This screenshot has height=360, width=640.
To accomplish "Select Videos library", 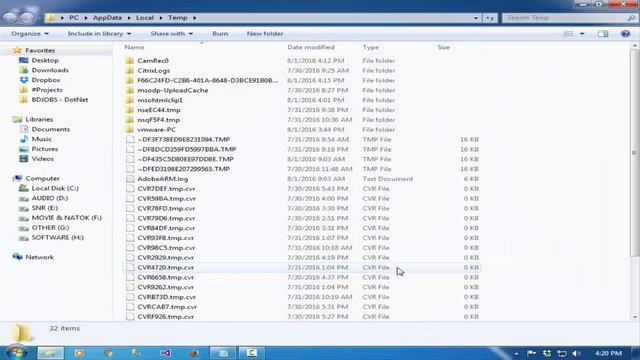I will 42,159.
